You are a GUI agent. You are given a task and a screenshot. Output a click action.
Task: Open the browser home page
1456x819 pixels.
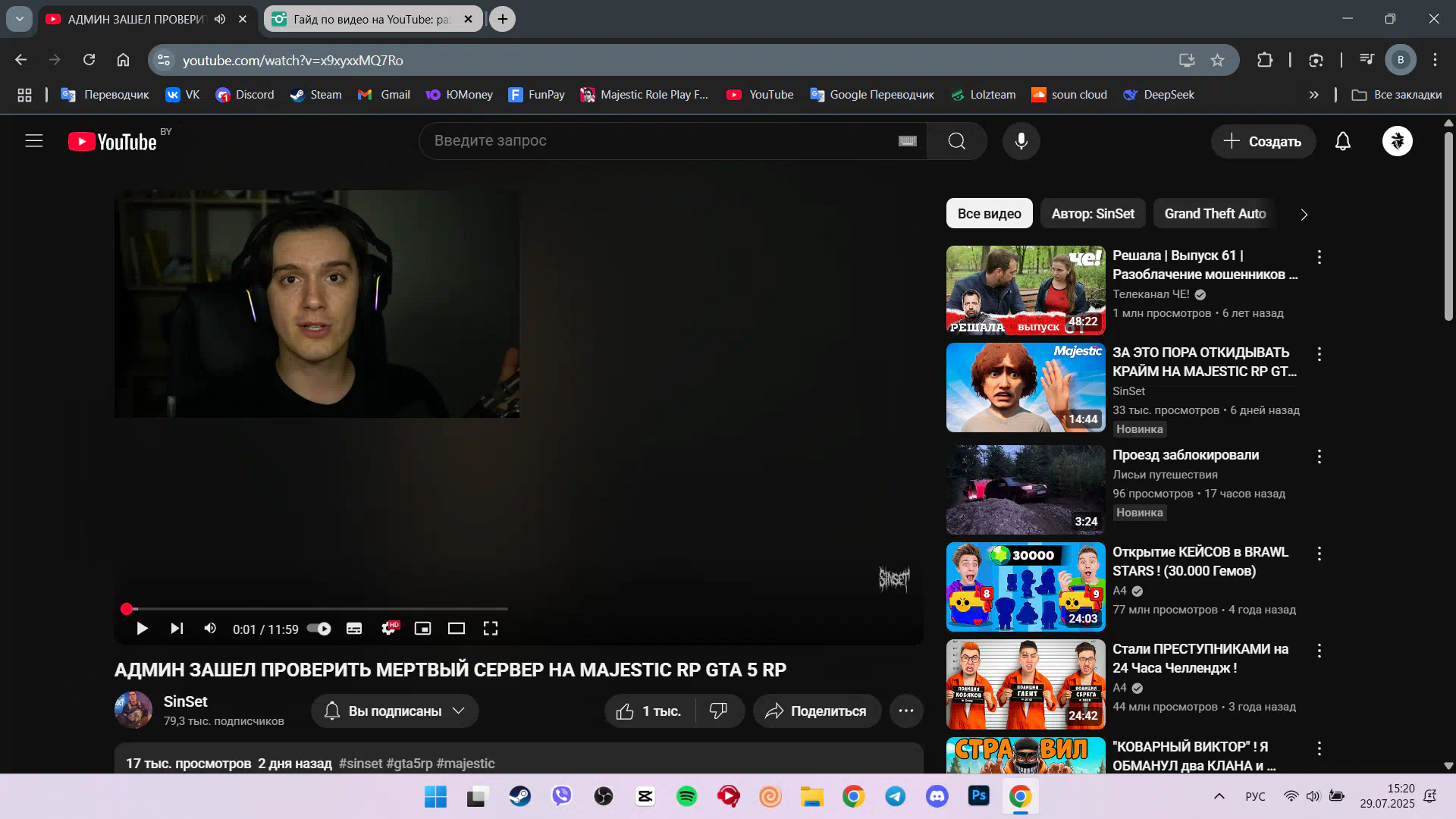123,60
